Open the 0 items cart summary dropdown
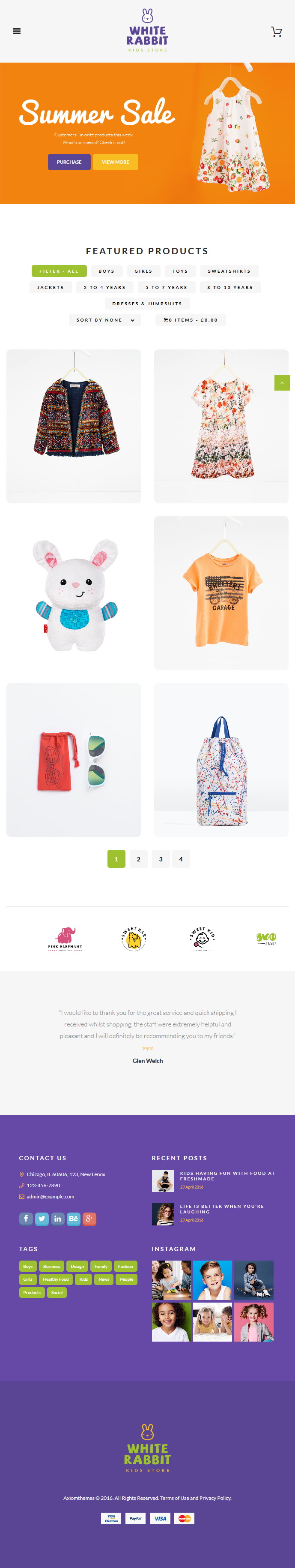This screenshot has width=295, height=1568. pyautogui.click(x=191, y=319)
